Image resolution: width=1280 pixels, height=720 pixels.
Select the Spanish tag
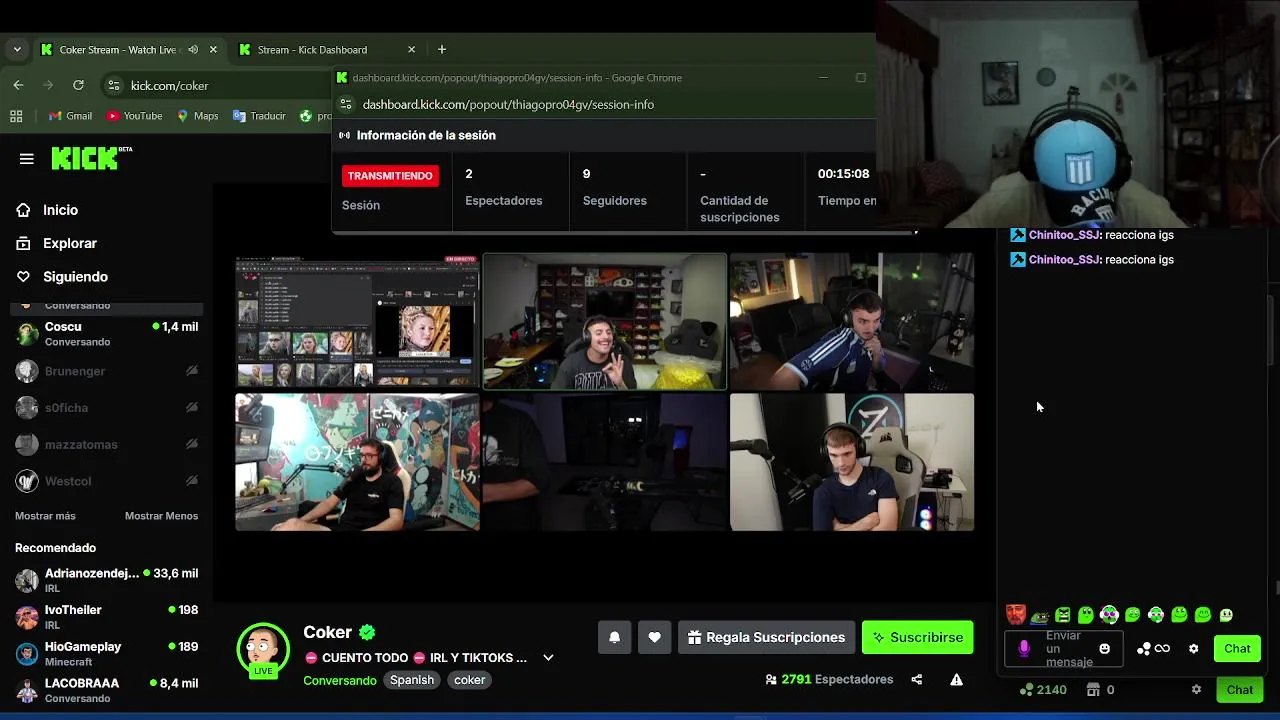[x=412, y=680]
